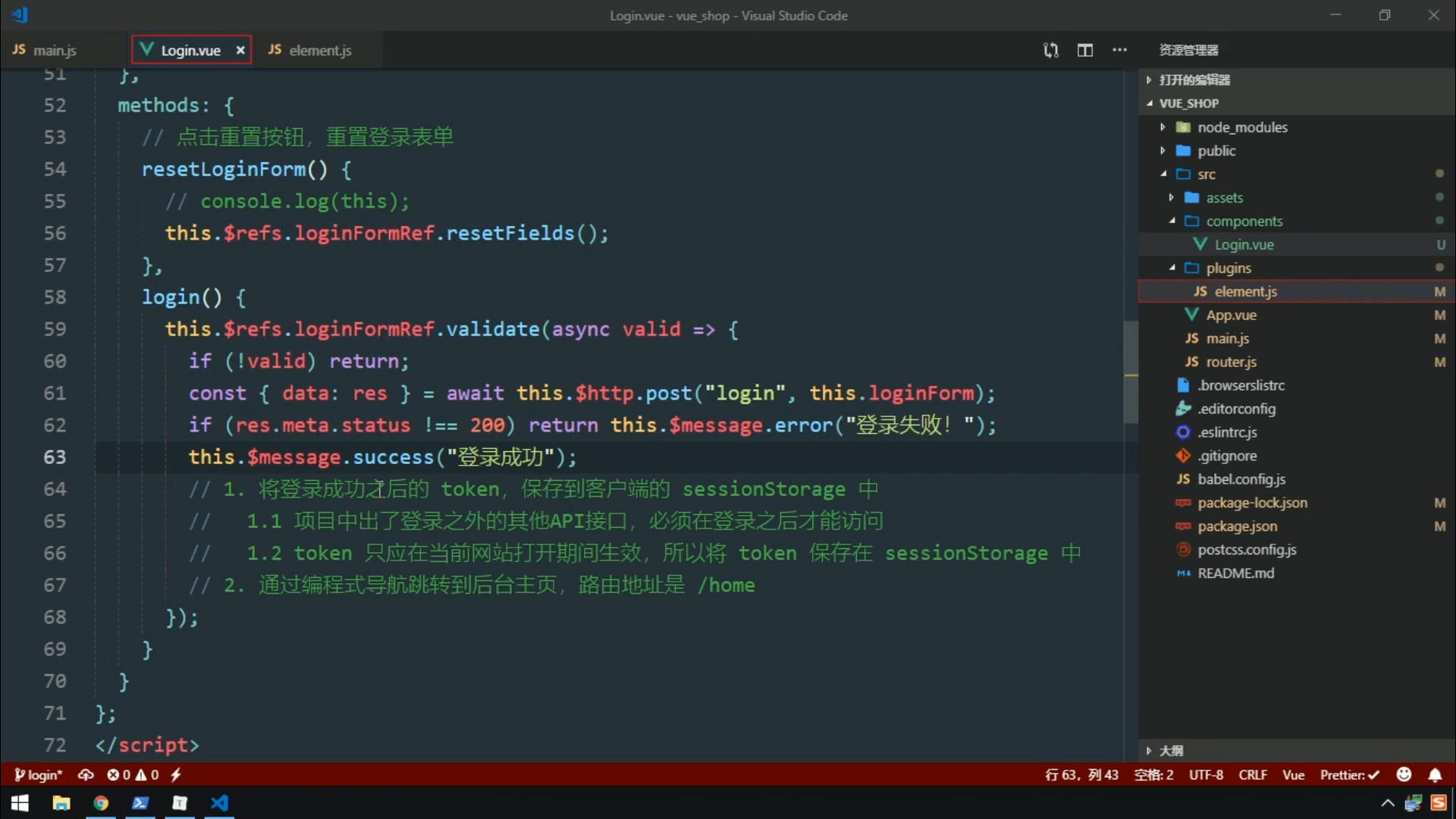Collapse the components folder arrow
The height and width of the screenshot is (819, 1456).
1172,221
